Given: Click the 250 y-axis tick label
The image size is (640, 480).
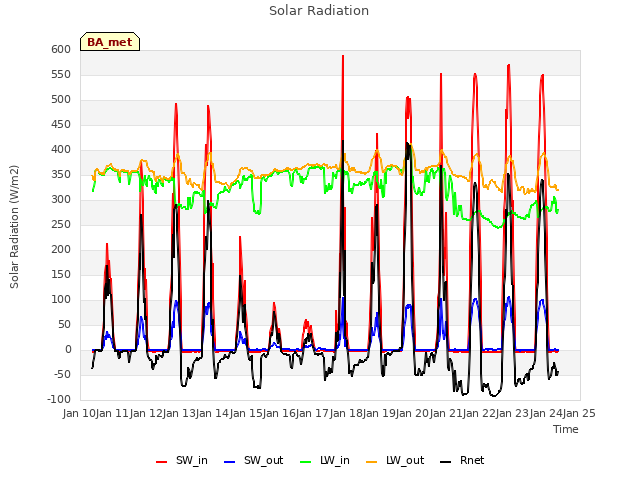Looking at the screenshot, I should coord(61,224).
